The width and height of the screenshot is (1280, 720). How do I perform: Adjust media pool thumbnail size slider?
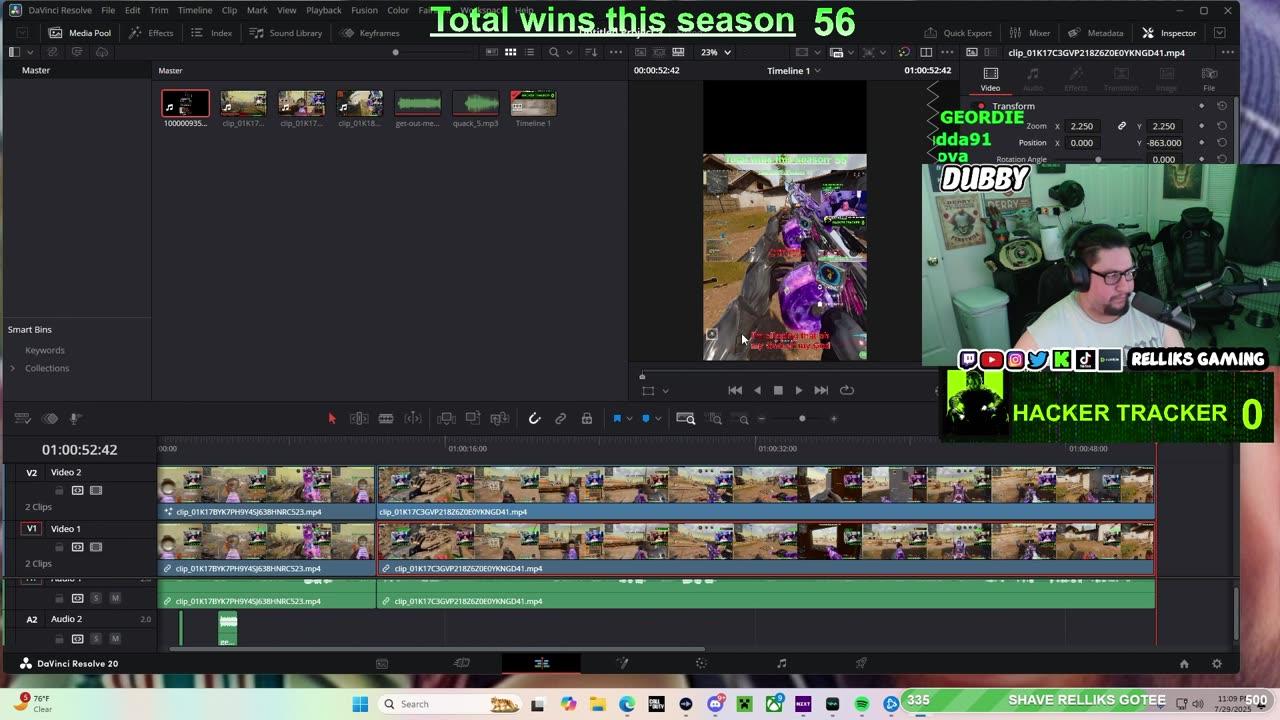tap(396, 52)
